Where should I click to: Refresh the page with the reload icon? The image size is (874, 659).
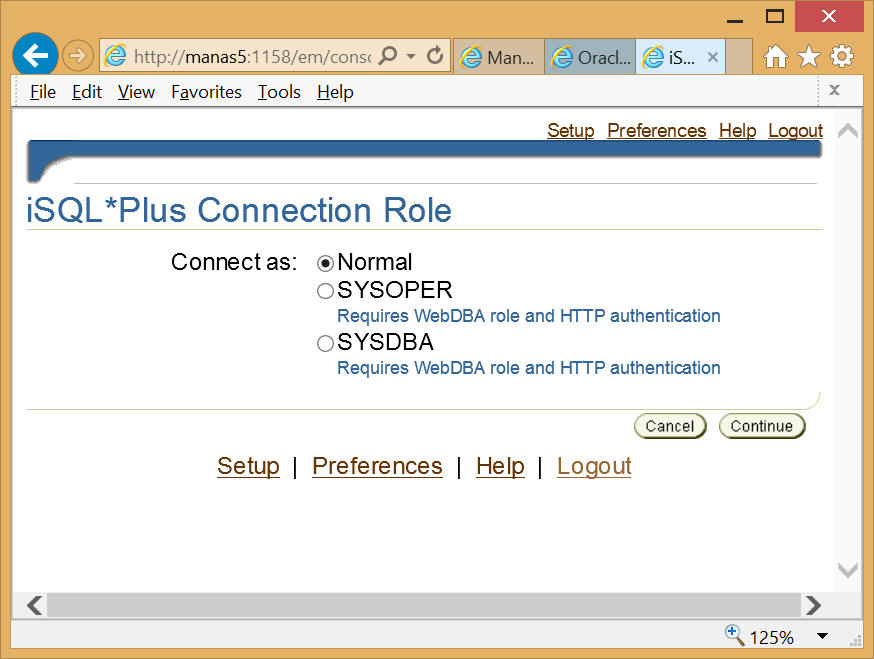click(x=435, y=55)
